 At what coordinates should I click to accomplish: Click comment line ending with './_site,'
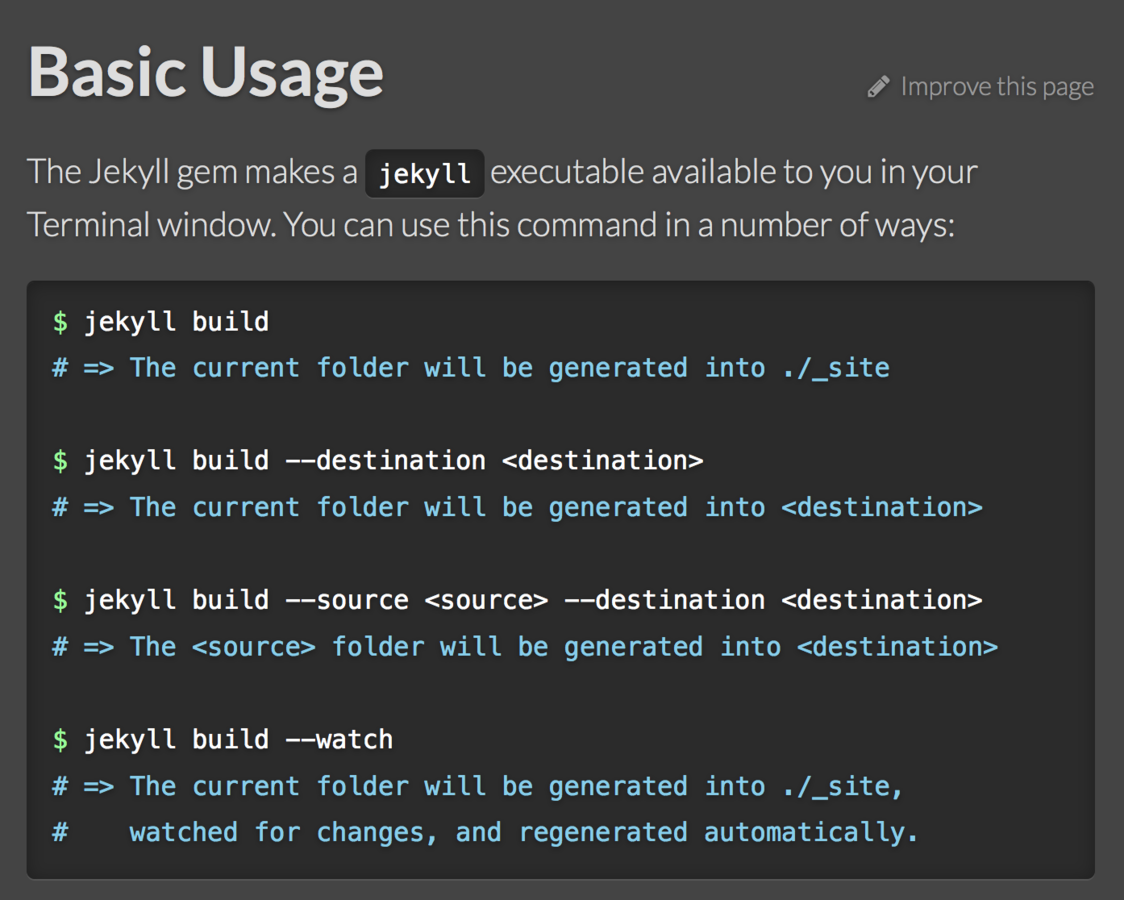click(x=477, y=786)
